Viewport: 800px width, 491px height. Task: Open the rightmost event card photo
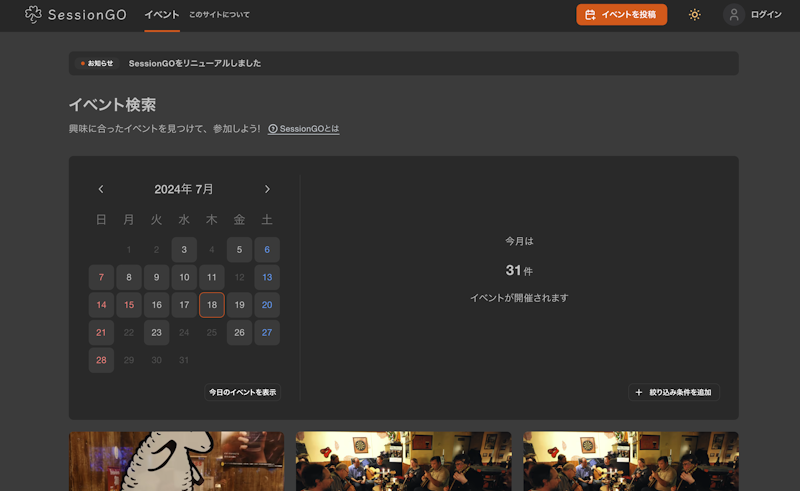tap(631, 461)
